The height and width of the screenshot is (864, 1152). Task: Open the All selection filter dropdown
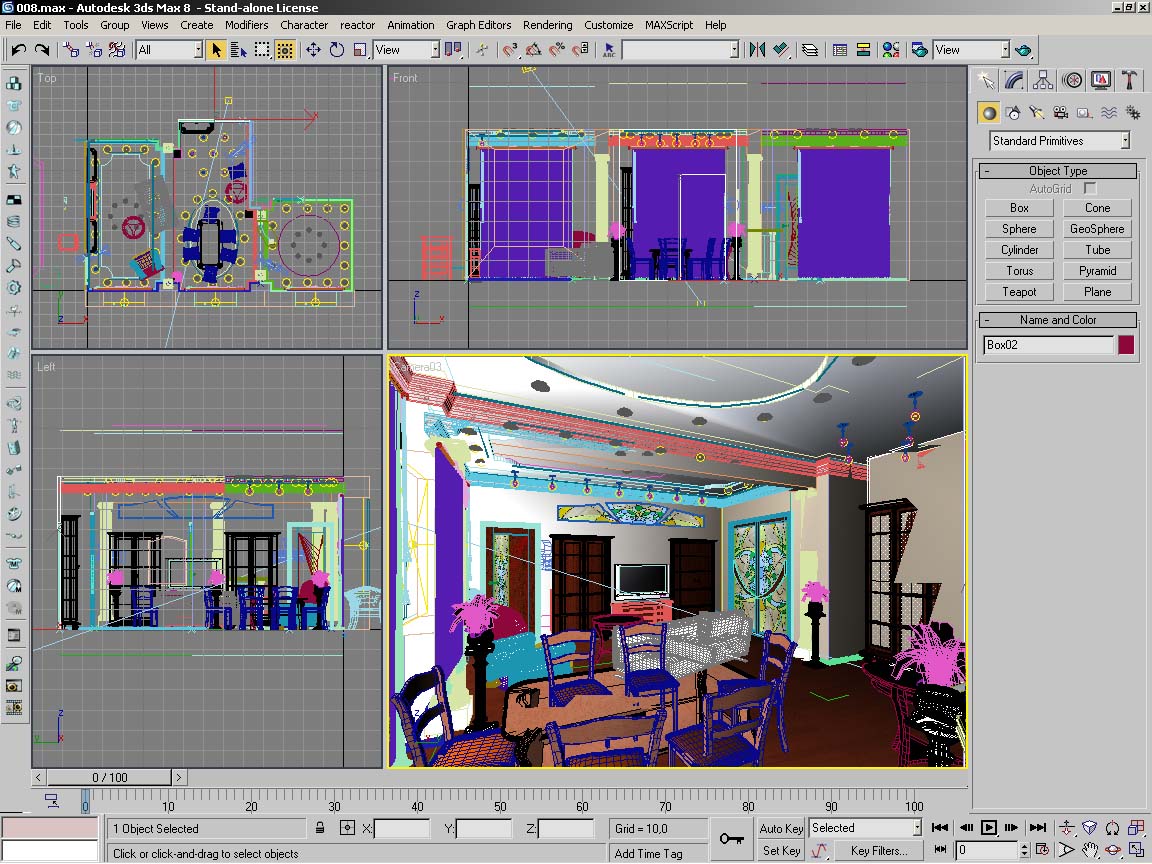[x=169, y=50]
